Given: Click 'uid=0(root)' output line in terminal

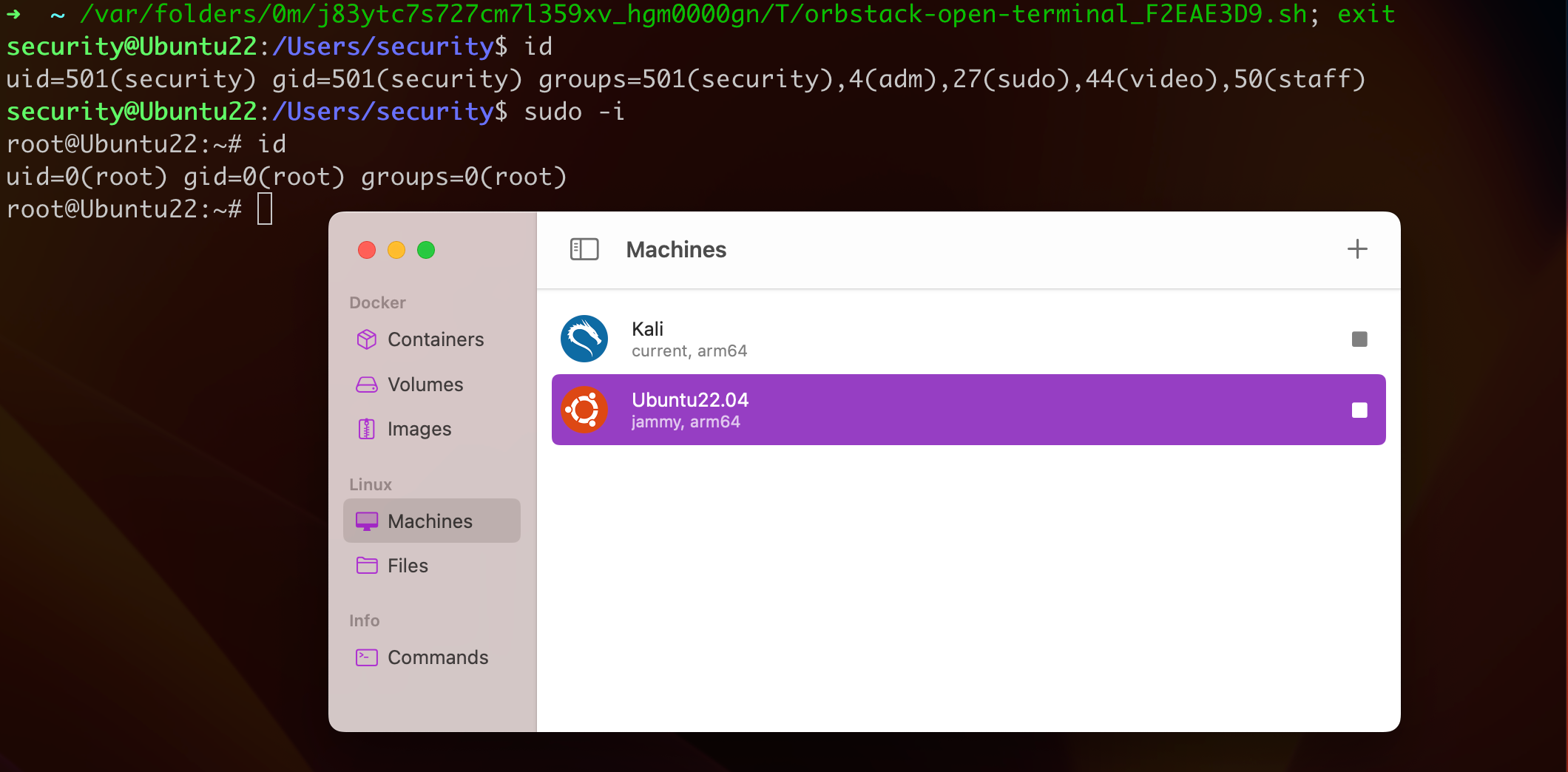Looking at the screenshot, I should click(x=286, y=177).
